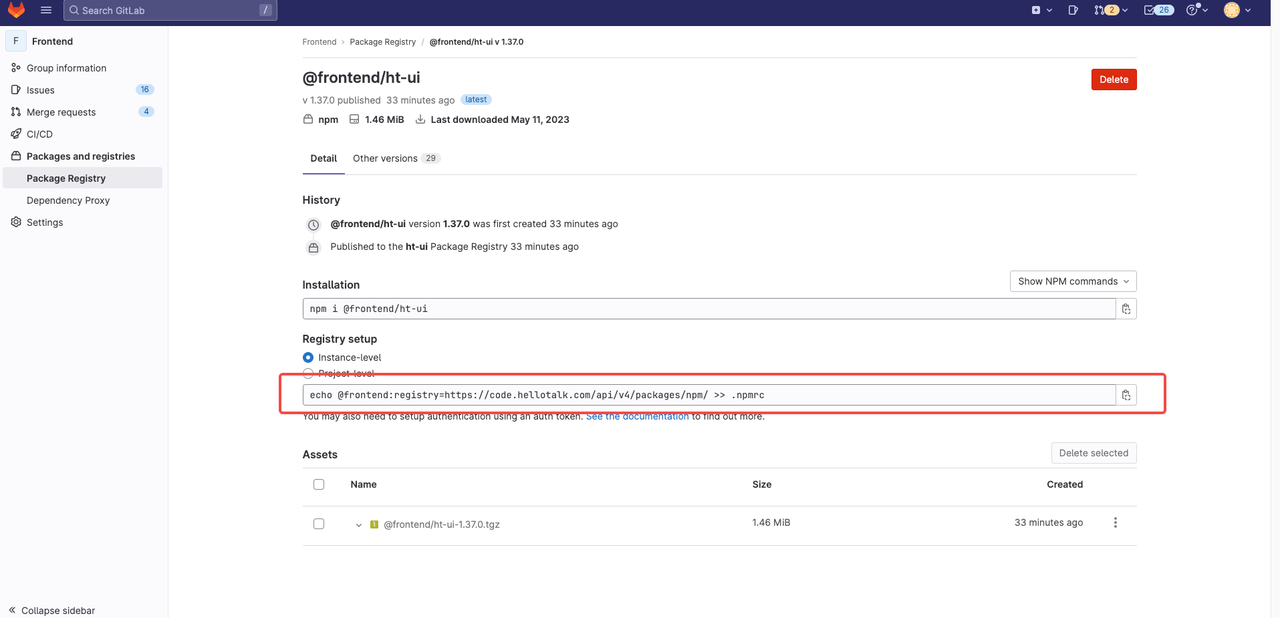Screen dimensions: 1280x618
Task: Follow the See the documentation link
Action: click(637, 416)
